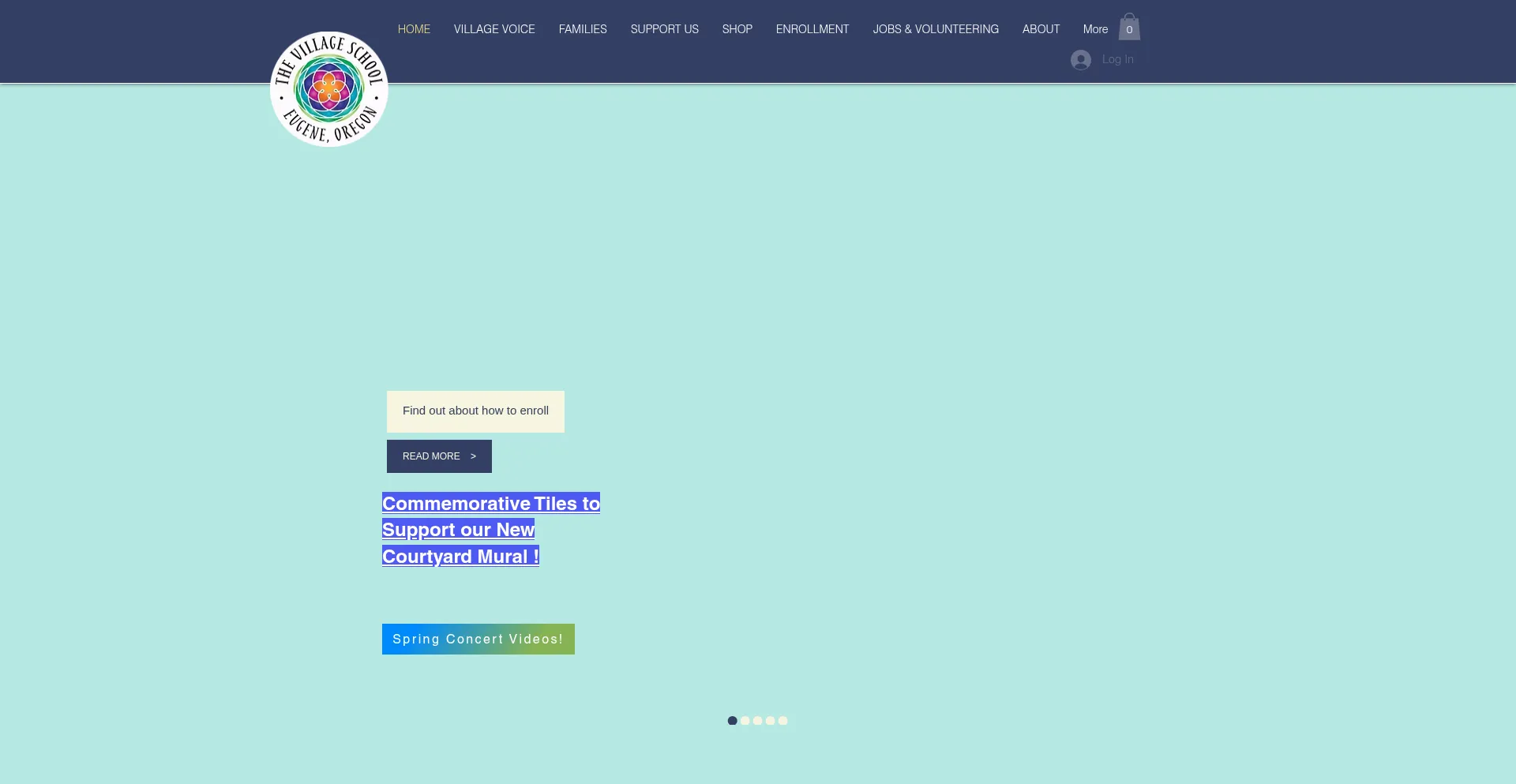This screenshot has height=784, width=1516.
Task: Select the fourth slideshow dot
Action: pos(771,720)
